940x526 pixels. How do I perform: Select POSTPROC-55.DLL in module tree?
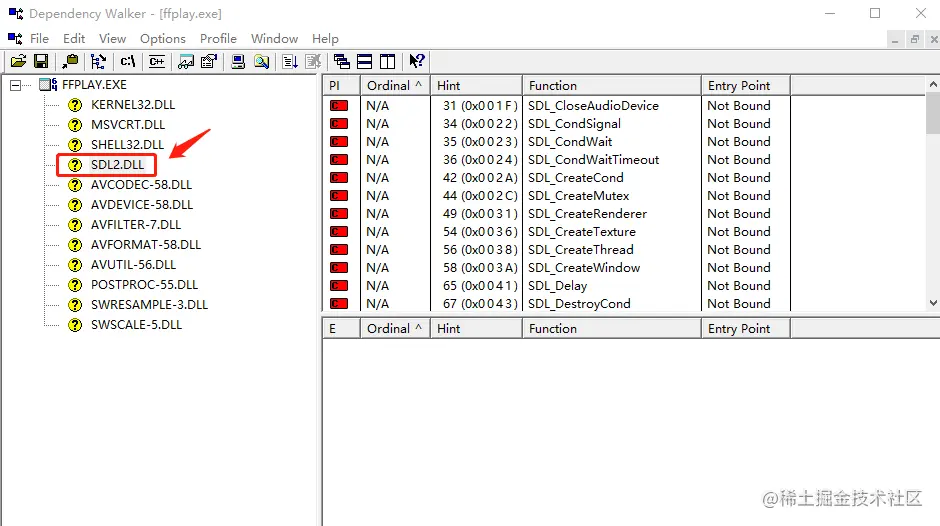click(144, 284)
